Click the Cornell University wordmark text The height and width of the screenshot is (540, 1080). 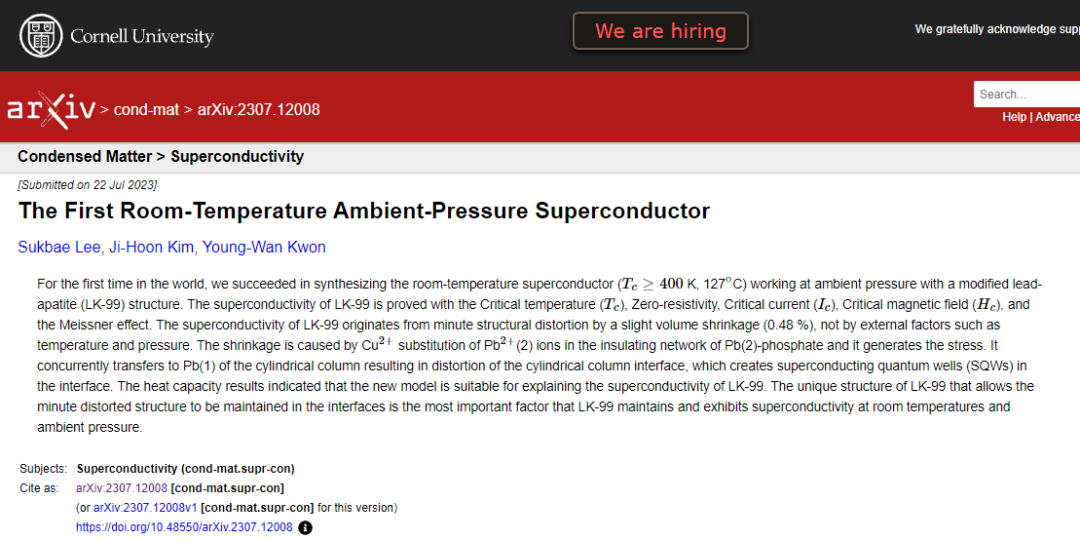coord(142,36)
